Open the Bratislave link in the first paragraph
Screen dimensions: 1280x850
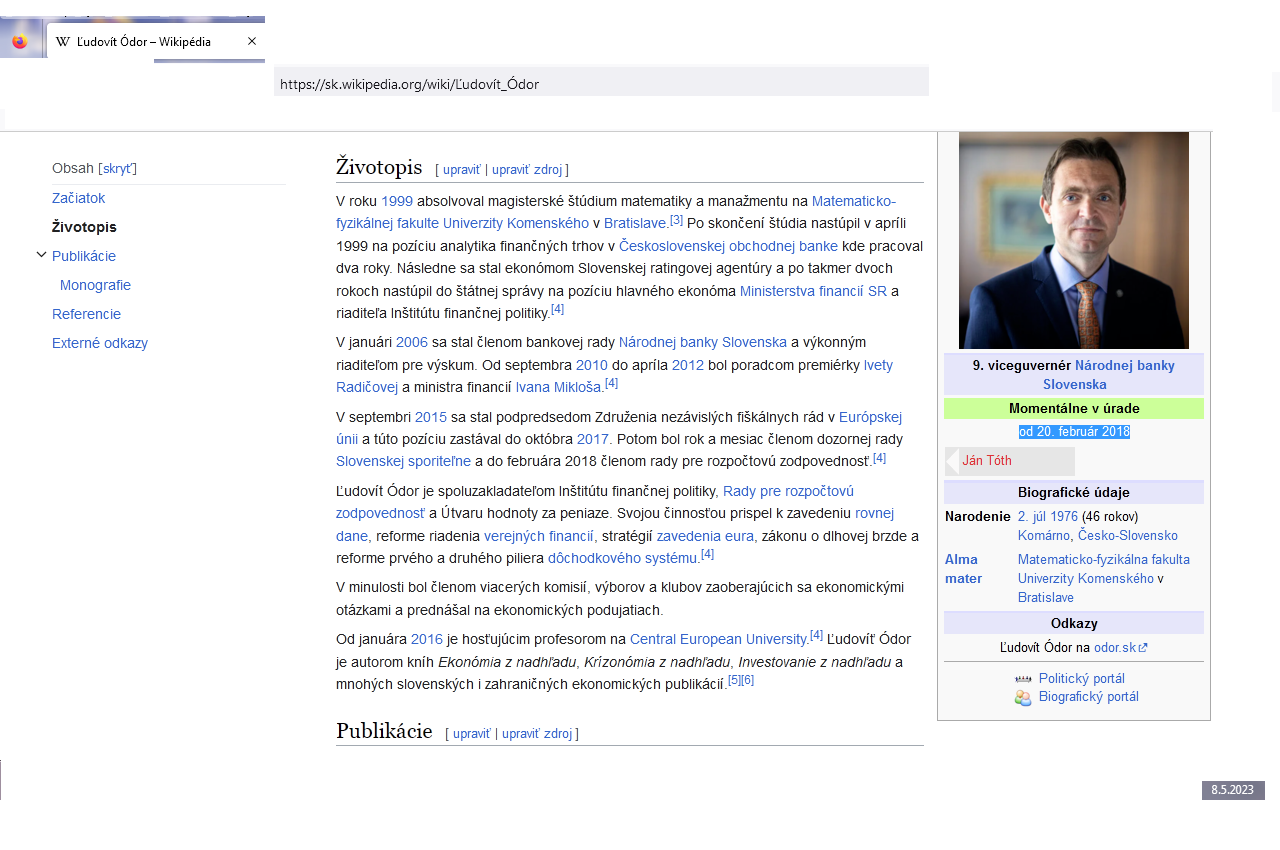click(635, 224)
